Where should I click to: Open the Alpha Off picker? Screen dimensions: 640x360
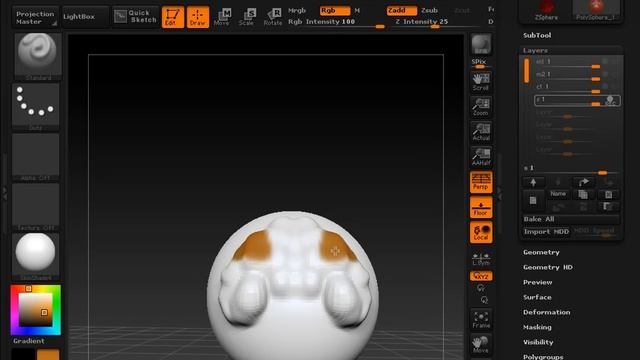coord(36,157)
